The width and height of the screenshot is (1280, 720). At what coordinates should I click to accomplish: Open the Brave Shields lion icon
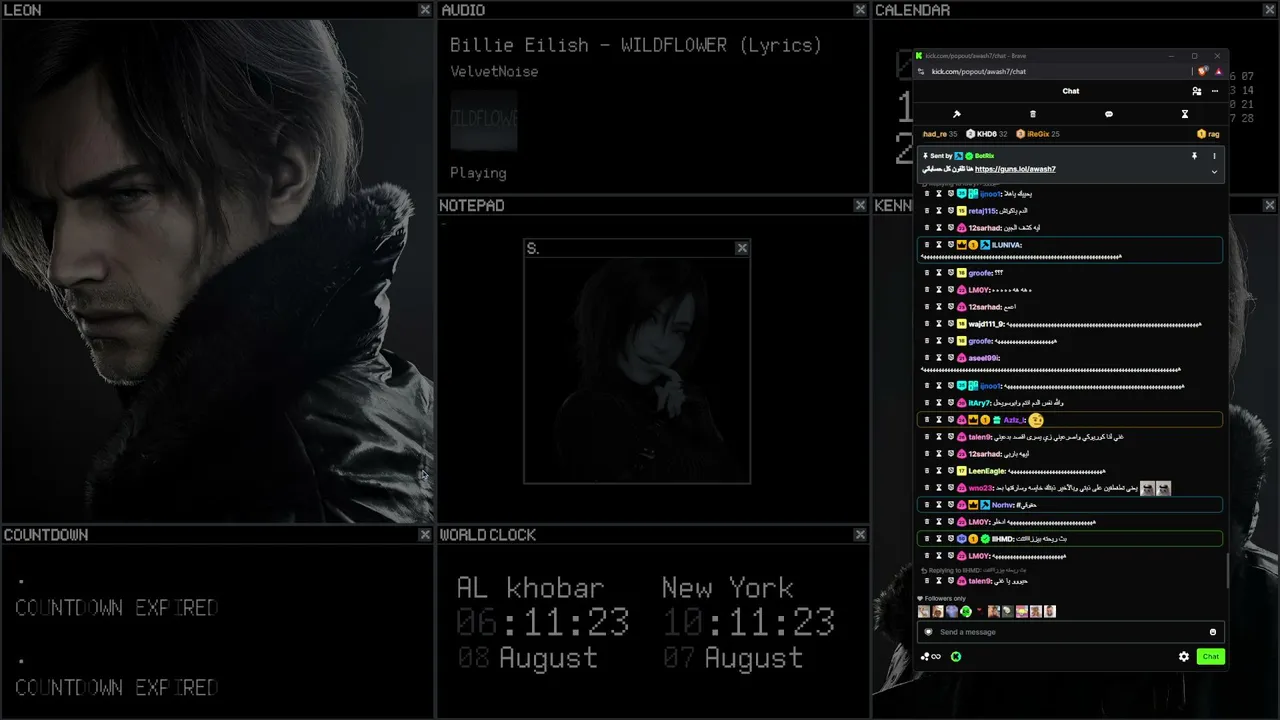coord(1203,71)
